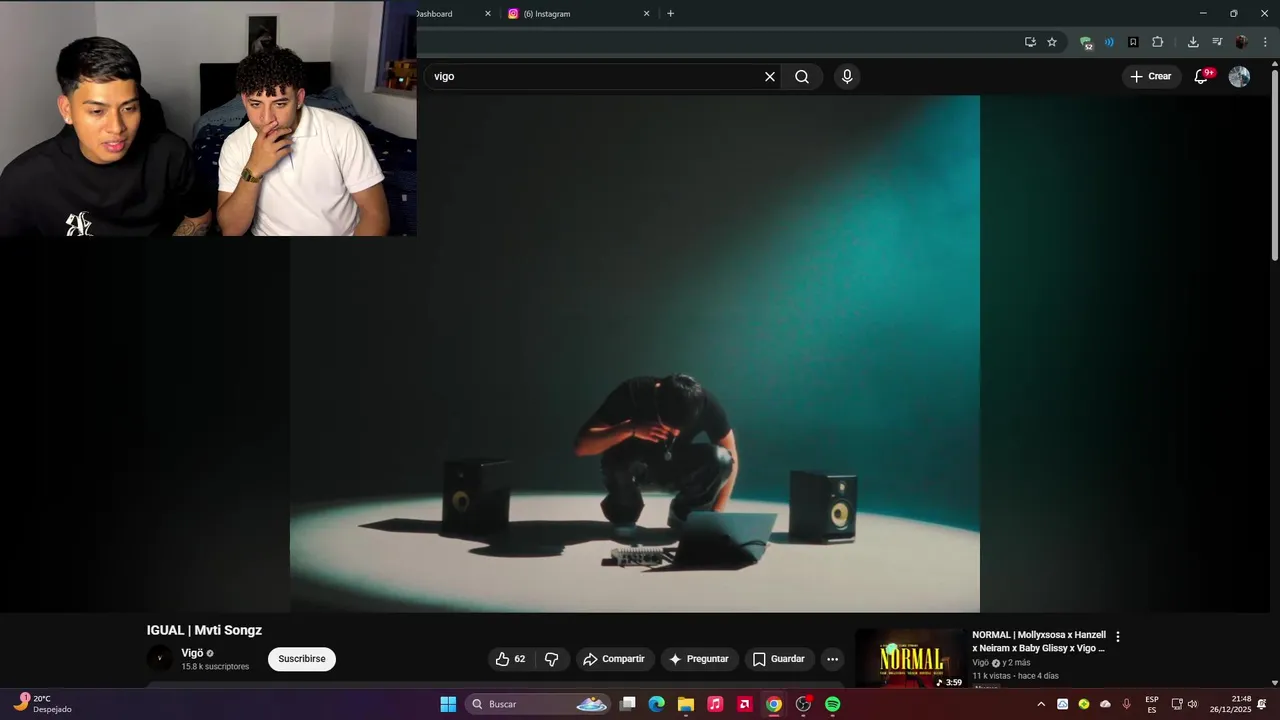Open the volume control in tray
This screenshot has height=720, width=1280.
tap(1192, 704)
